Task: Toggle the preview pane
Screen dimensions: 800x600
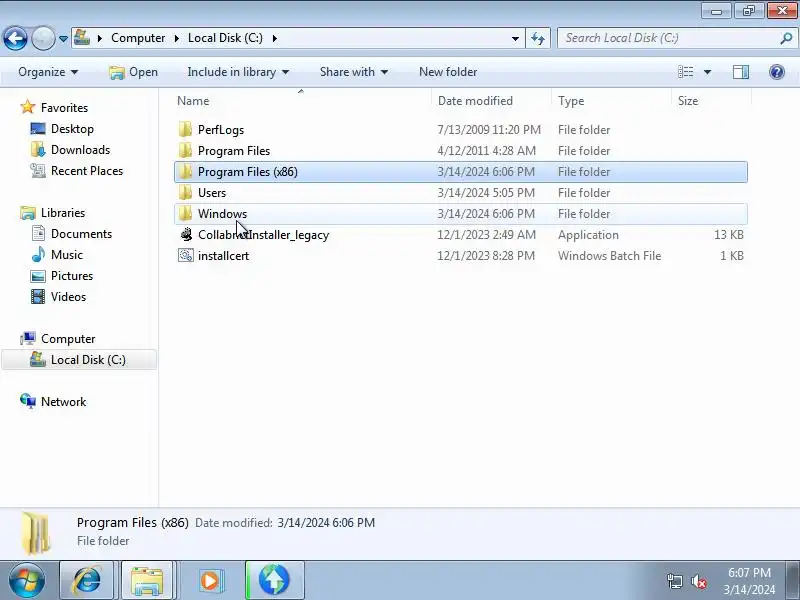Action: 741,72
